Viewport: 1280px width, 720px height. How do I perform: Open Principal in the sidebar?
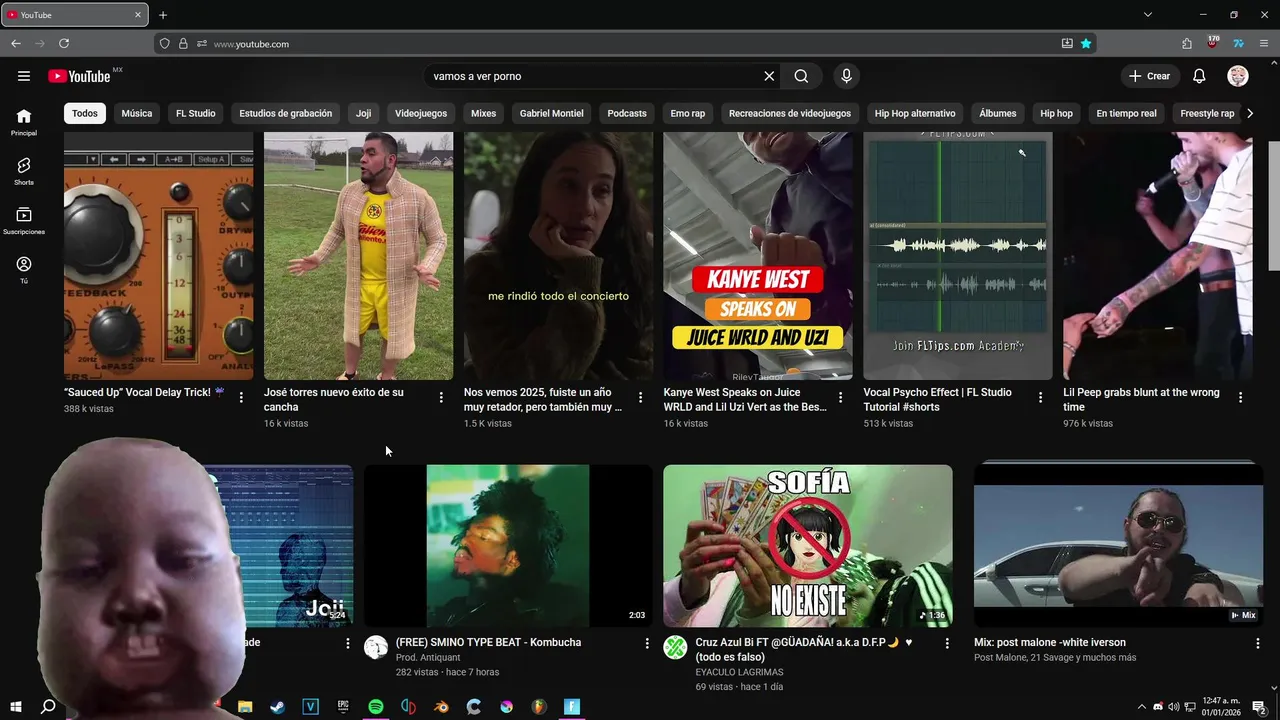[24, 122]
